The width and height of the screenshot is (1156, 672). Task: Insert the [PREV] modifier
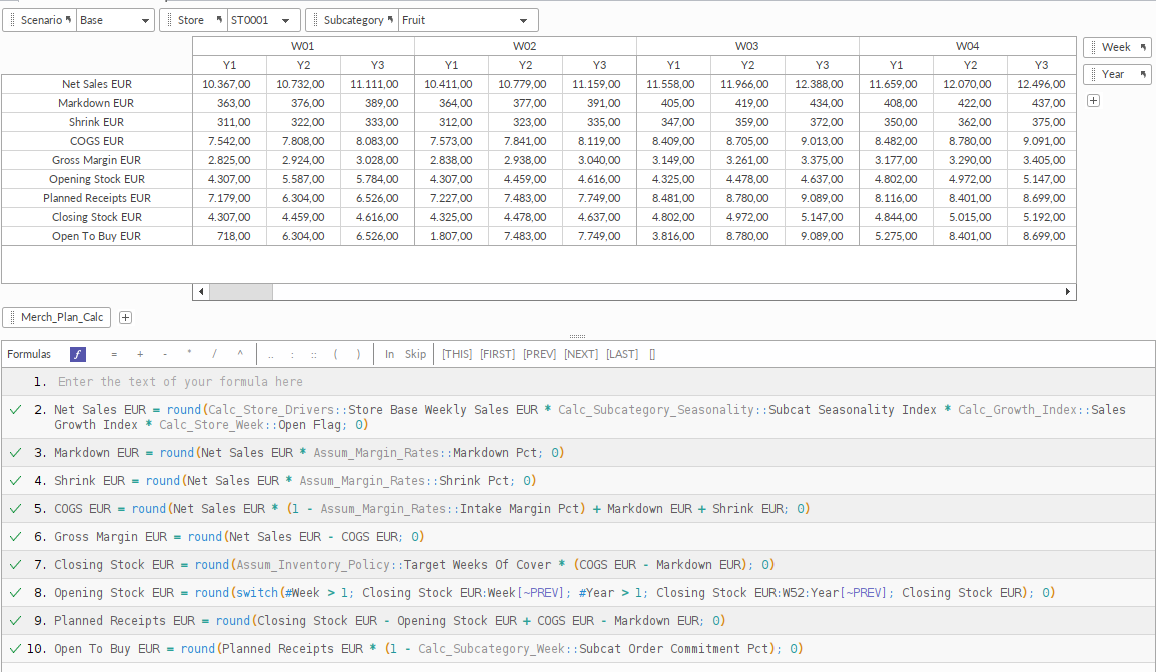pyautogui.click(x=540, y=354)
